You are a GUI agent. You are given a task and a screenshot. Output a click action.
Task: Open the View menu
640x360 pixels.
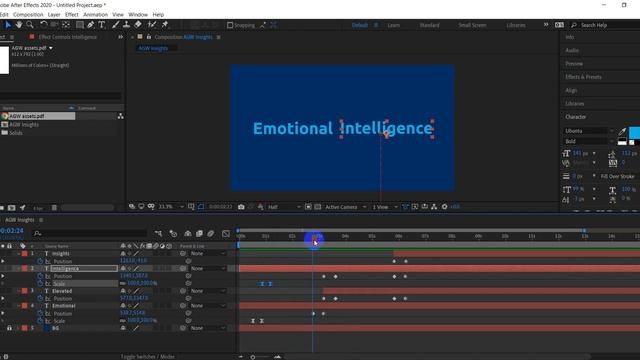118,15
